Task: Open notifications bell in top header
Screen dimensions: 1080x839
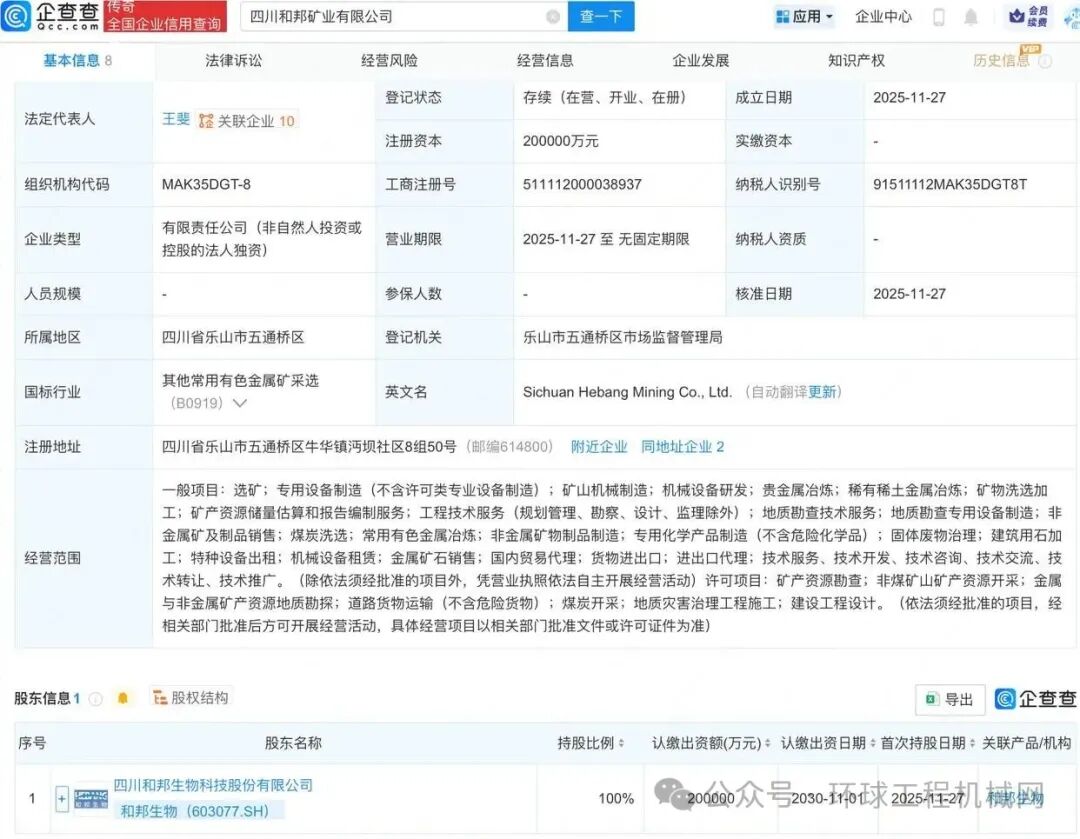Action: [x=970, y=17]
